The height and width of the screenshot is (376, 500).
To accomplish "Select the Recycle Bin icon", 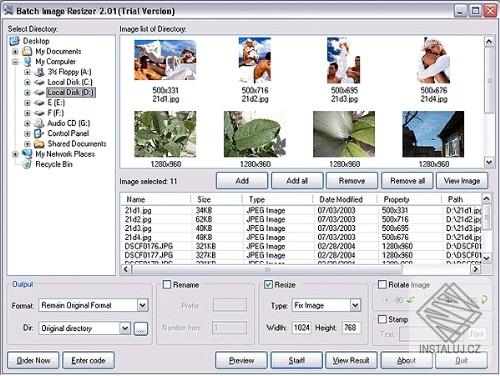I will click(27, 164).
